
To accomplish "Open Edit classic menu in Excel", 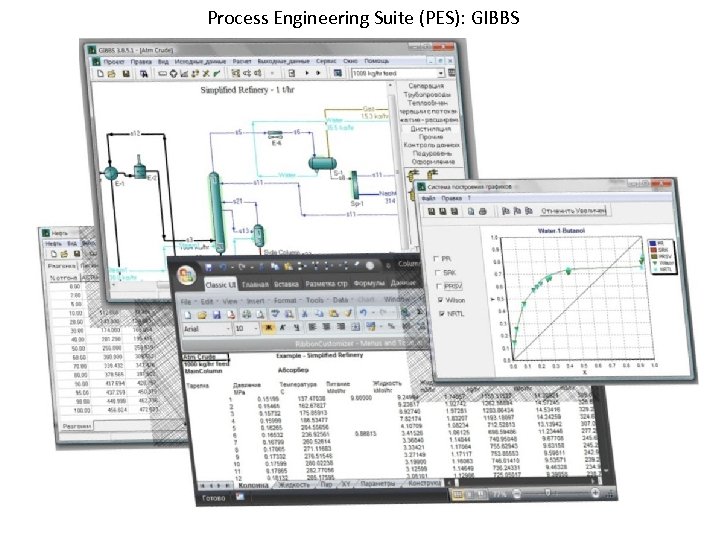I will [x=207, y=302].
